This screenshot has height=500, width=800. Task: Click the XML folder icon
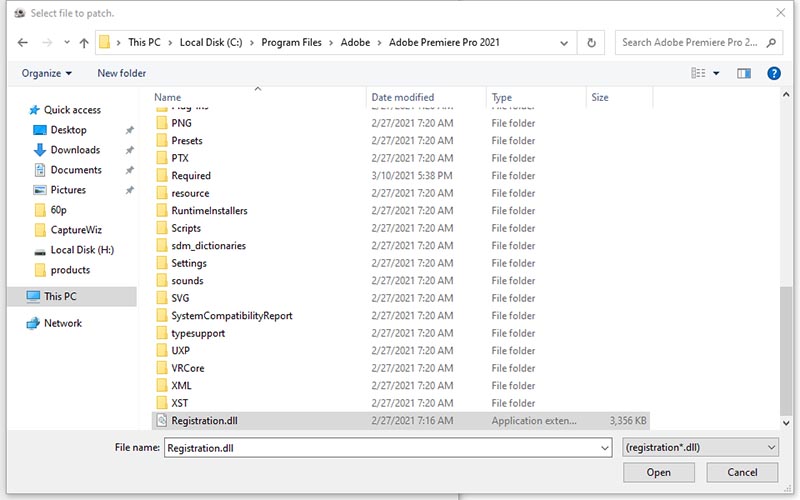coord(162,385)
